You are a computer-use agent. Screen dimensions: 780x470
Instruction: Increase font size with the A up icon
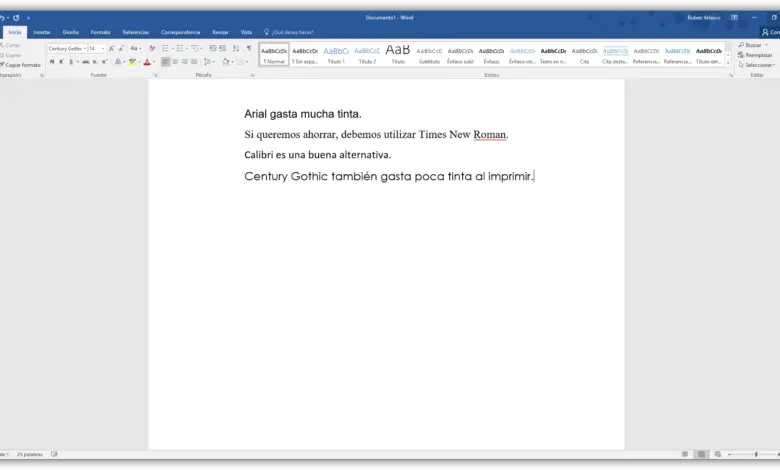[x=111, y=48]
